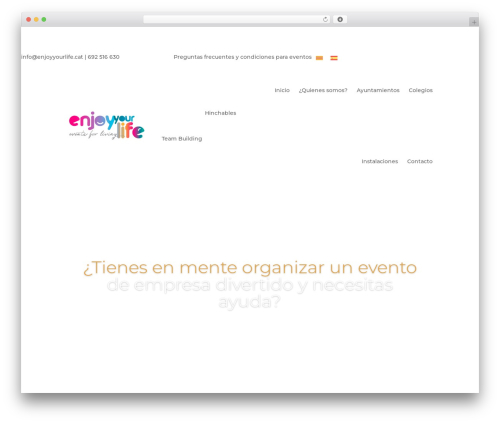This screenshot has width=500, height=423.
Task: Switch language with the Spanish flag
Action: [x=334, y=58]
